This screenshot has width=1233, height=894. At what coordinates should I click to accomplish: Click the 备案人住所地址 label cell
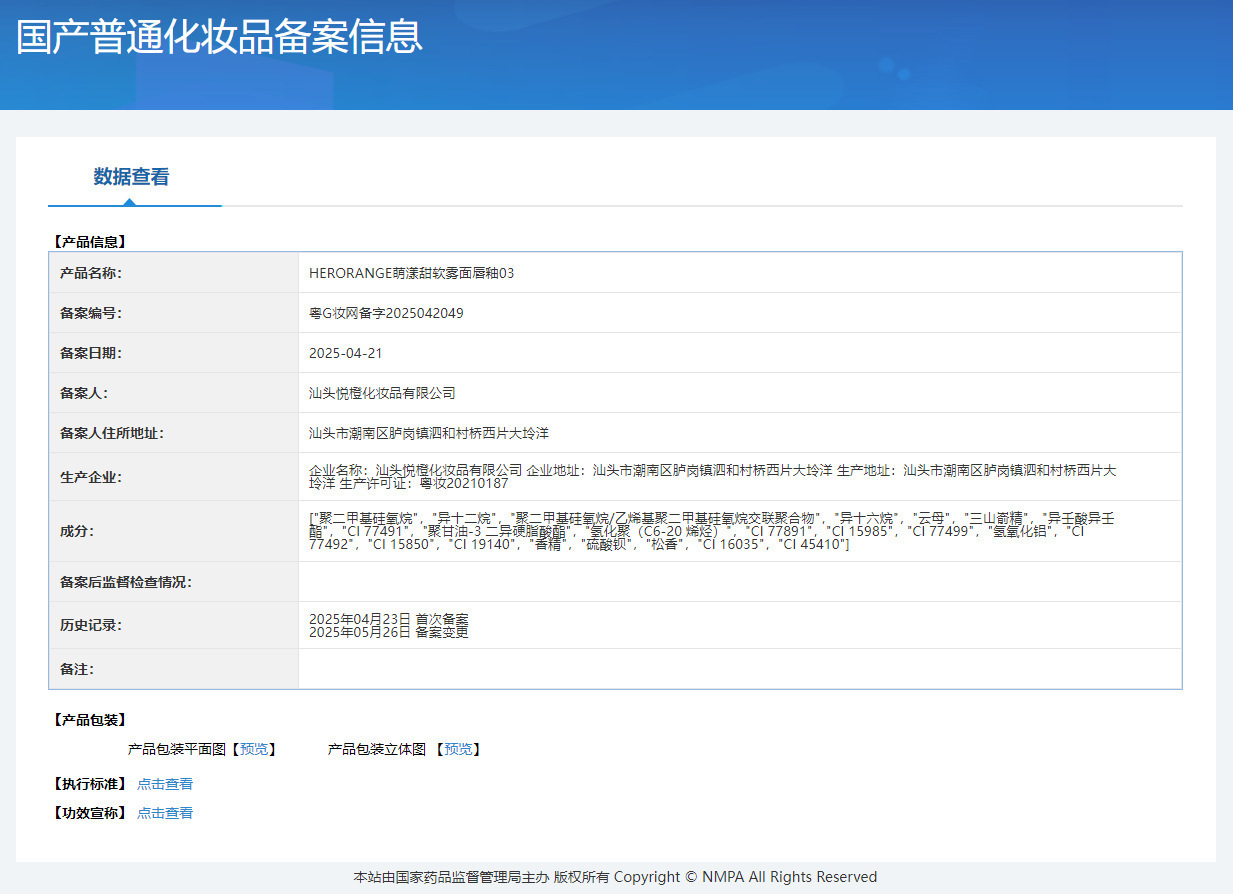[174, 433]
